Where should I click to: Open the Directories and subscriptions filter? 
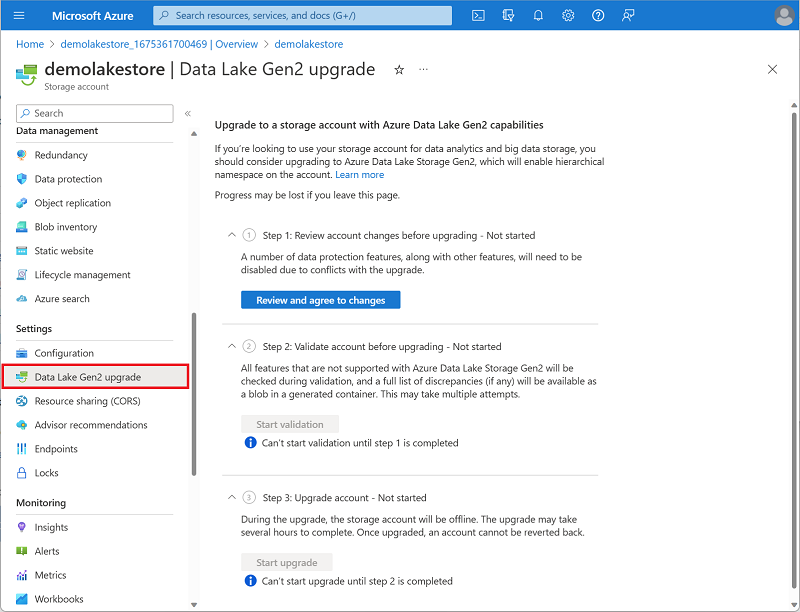(x=508, y=15)
